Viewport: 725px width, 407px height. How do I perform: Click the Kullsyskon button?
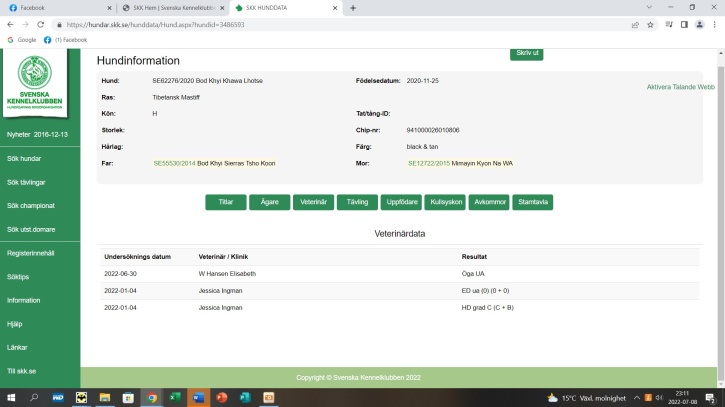(445, 202)
